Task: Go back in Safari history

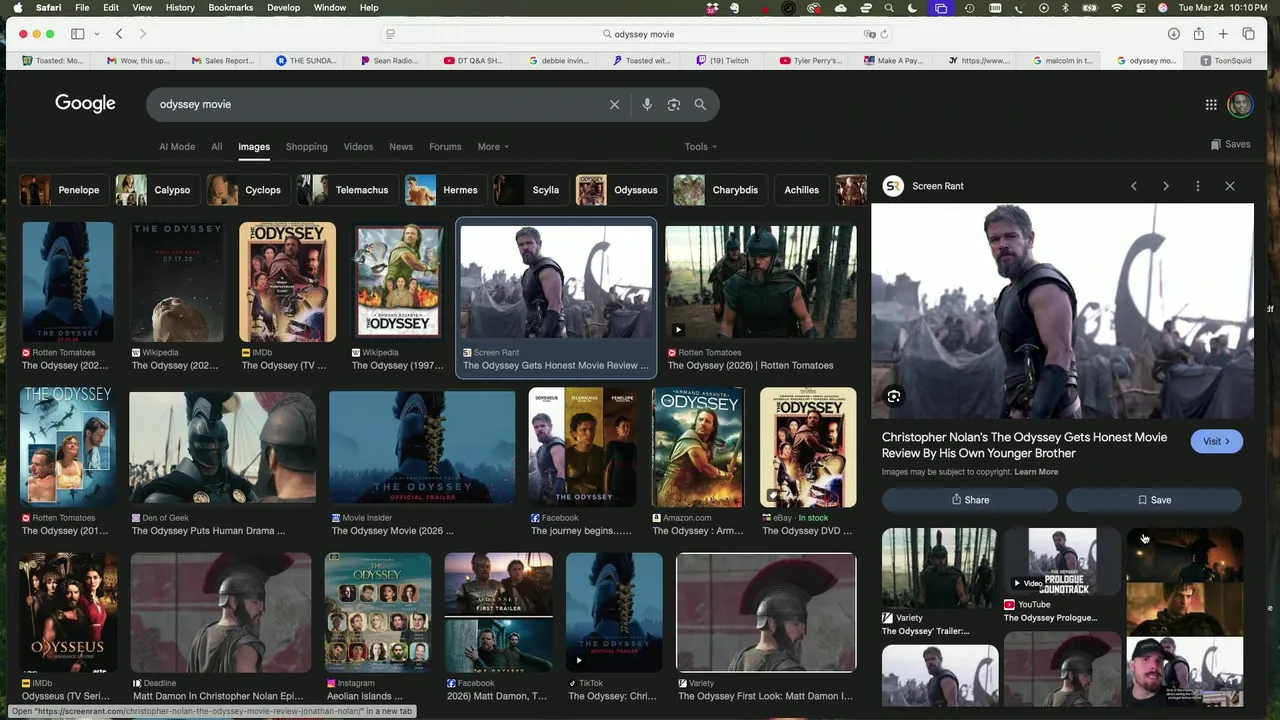Action: click(x=119, y=34)
